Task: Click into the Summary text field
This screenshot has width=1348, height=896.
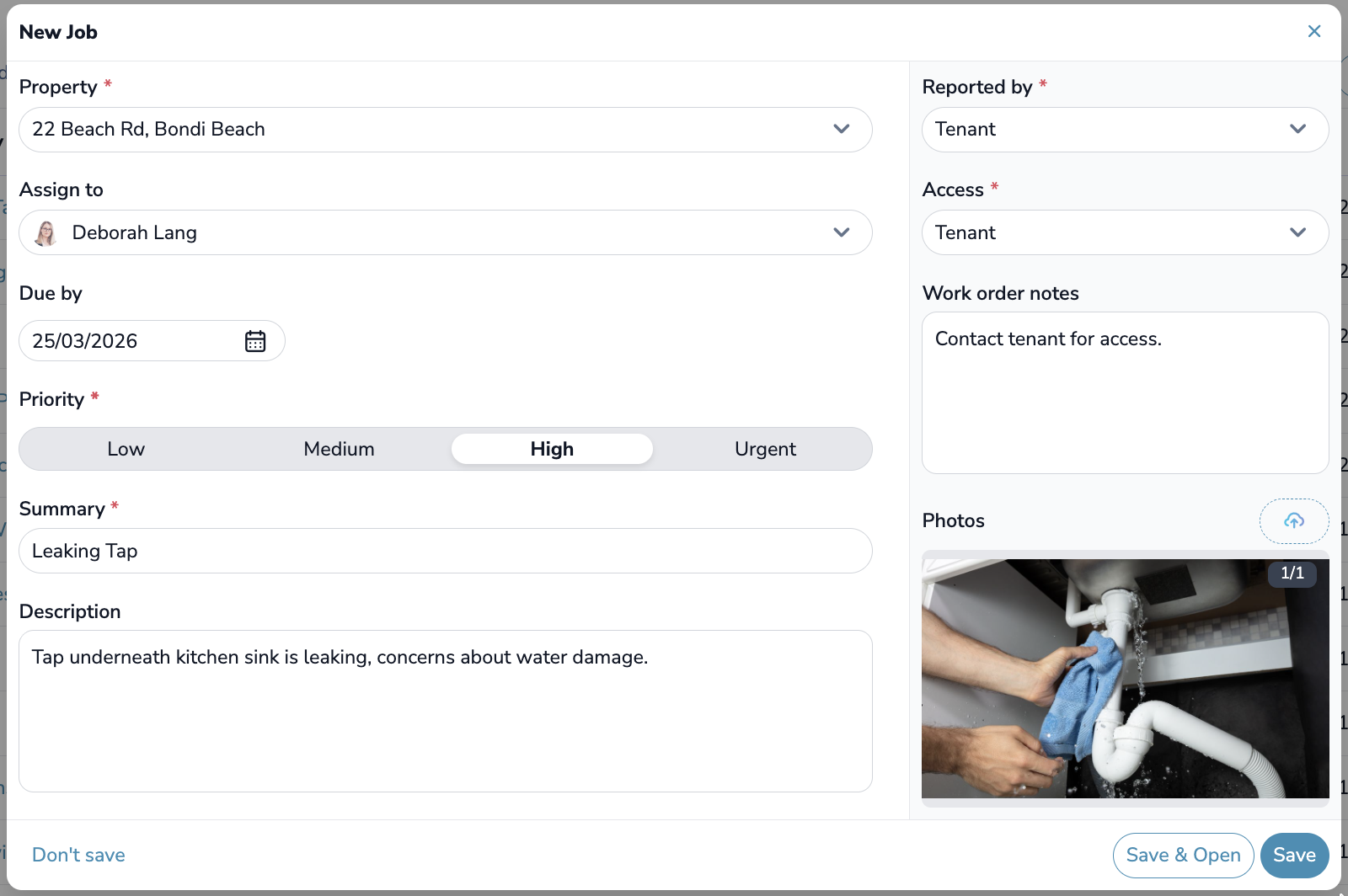Action: click(445, 552)
